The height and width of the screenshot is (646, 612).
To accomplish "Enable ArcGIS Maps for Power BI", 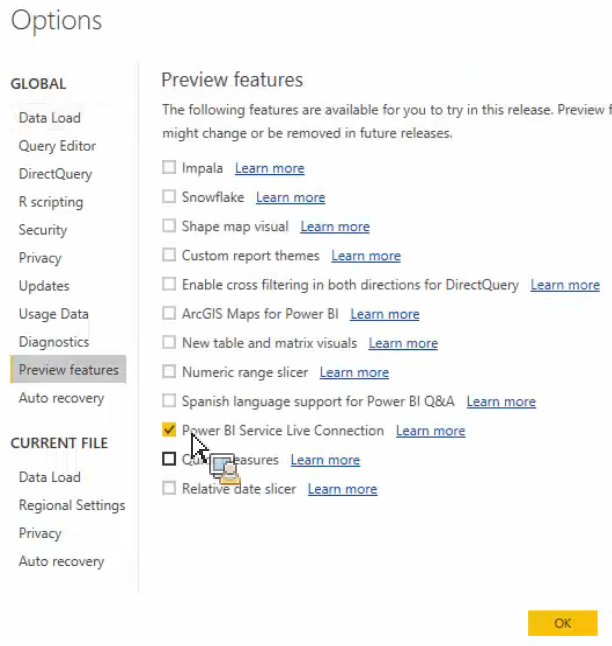I will pos(169,314).
